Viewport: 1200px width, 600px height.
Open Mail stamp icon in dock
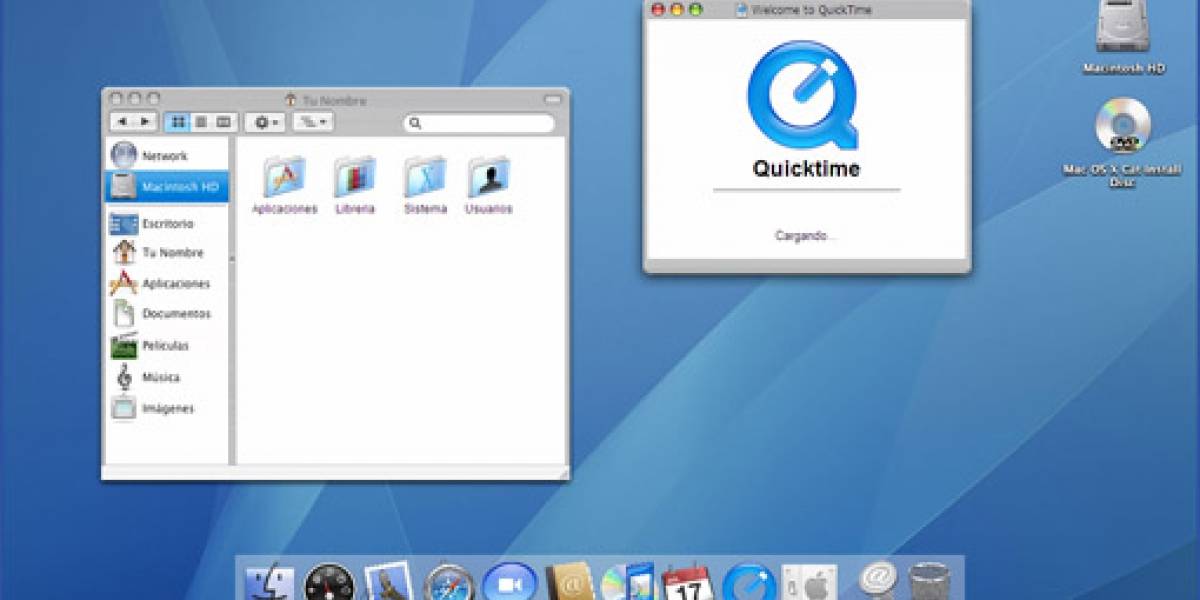(388, 582)
